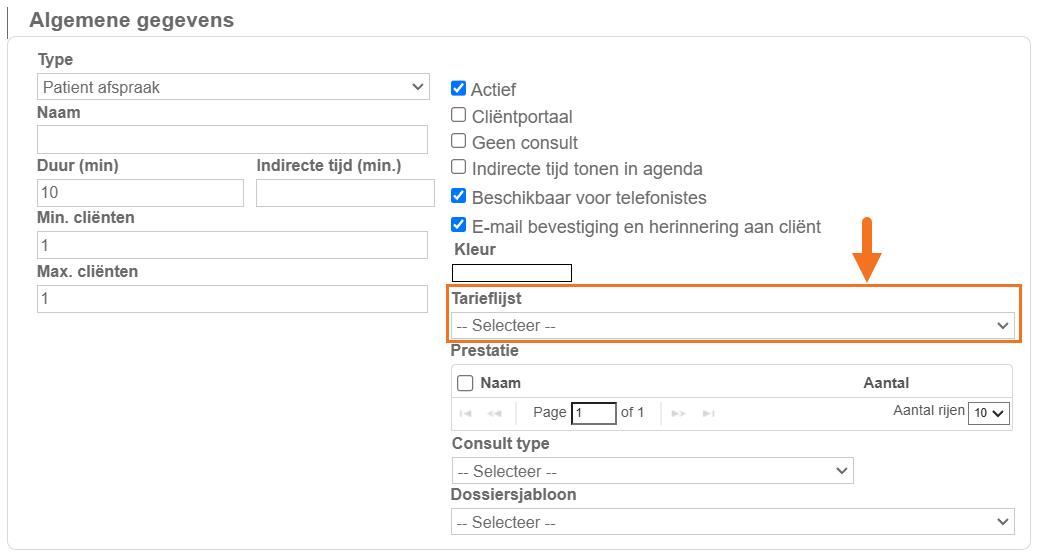This screenshot has height=556, width=1047.
Task: Click next page pagination icon
Action: [679, 413]
